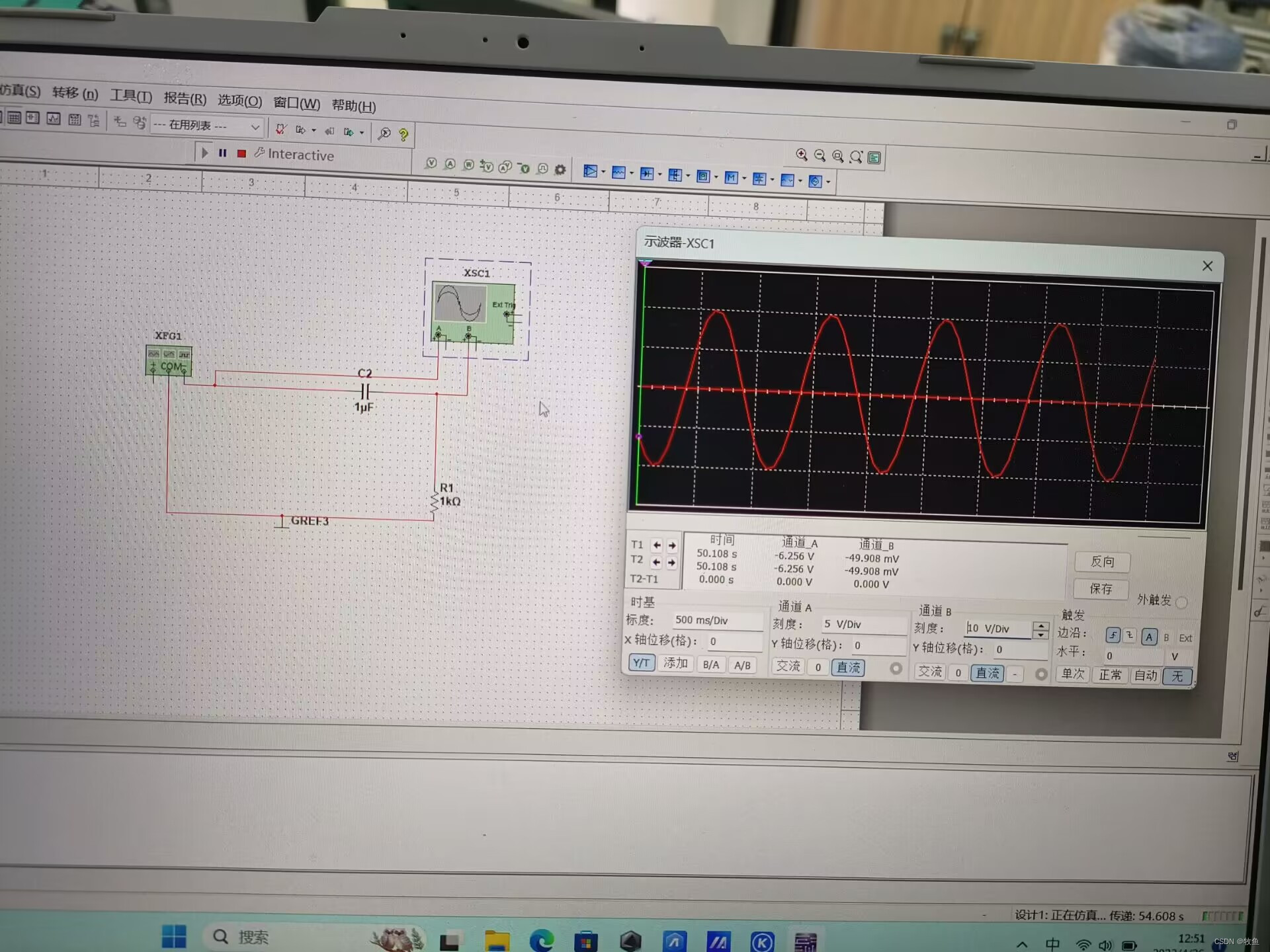Select capacitor C2 on the schematic

pos(364,390)
